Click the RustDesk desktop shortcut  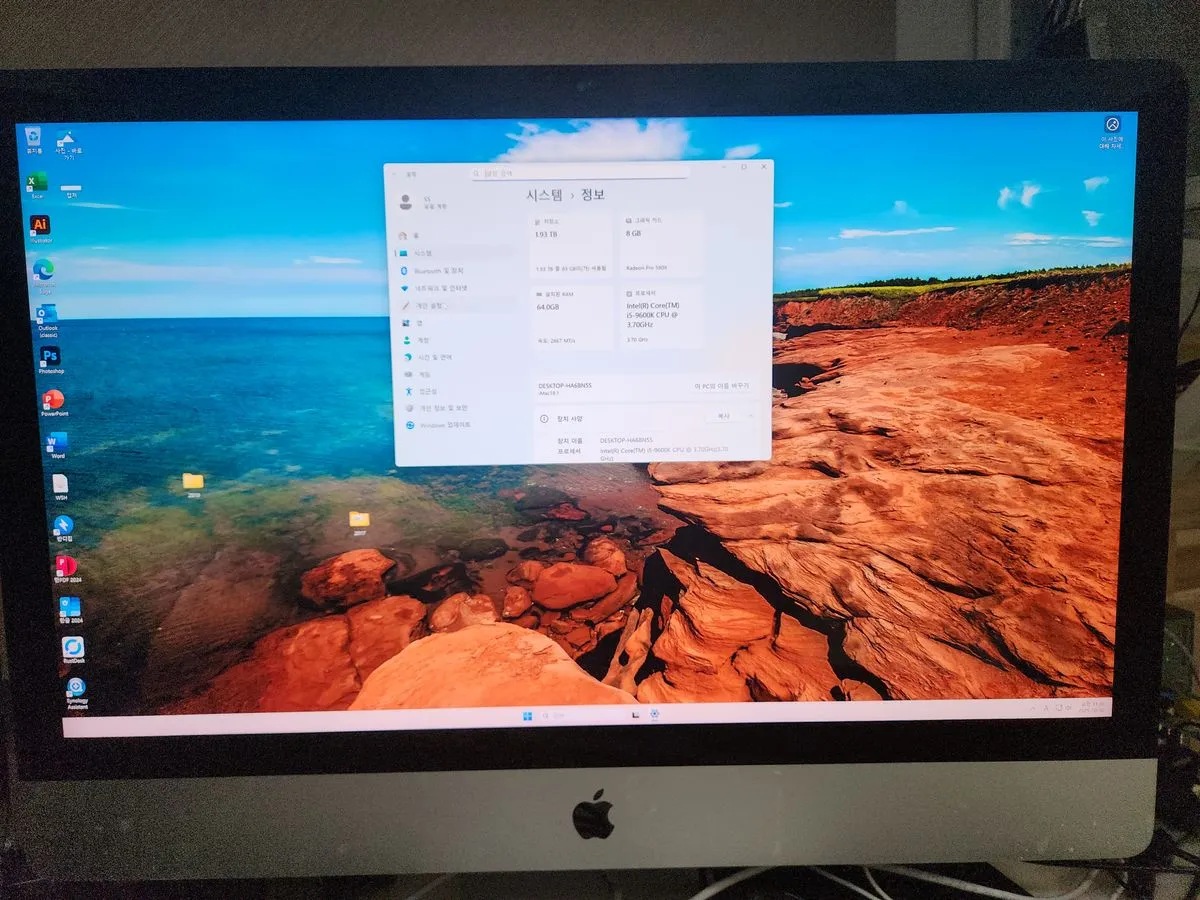tap(72, 647)
